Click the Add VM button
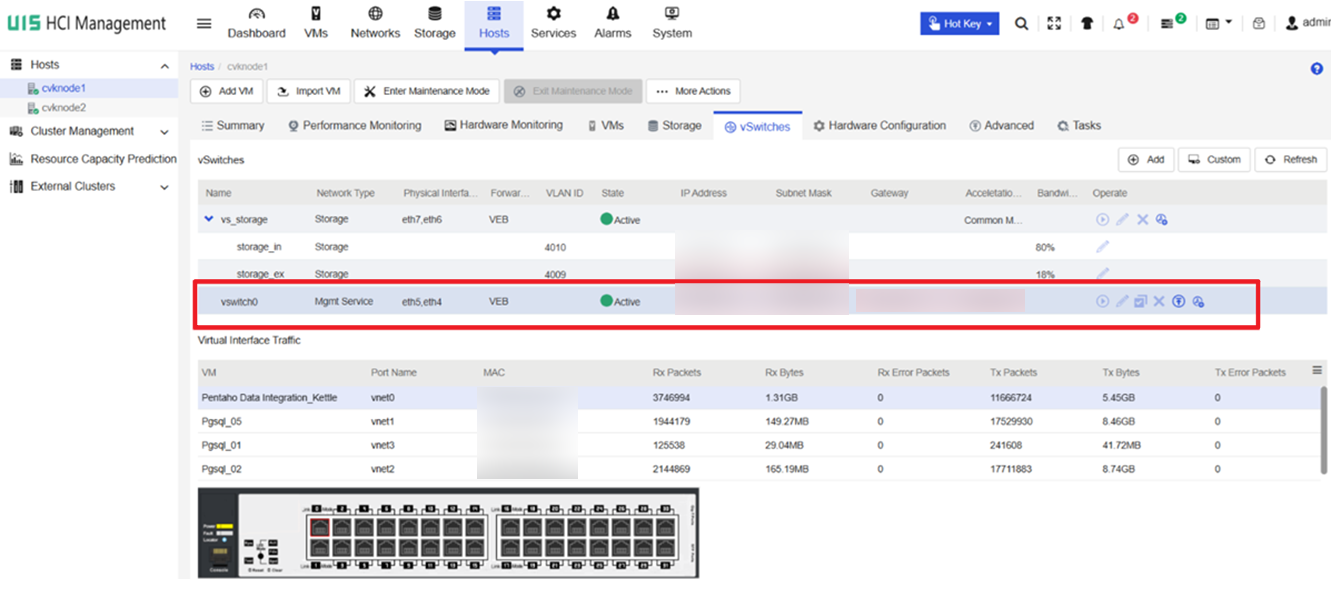Image resolution: width=1333 pixels, height=599 pixels. point(226,91)
